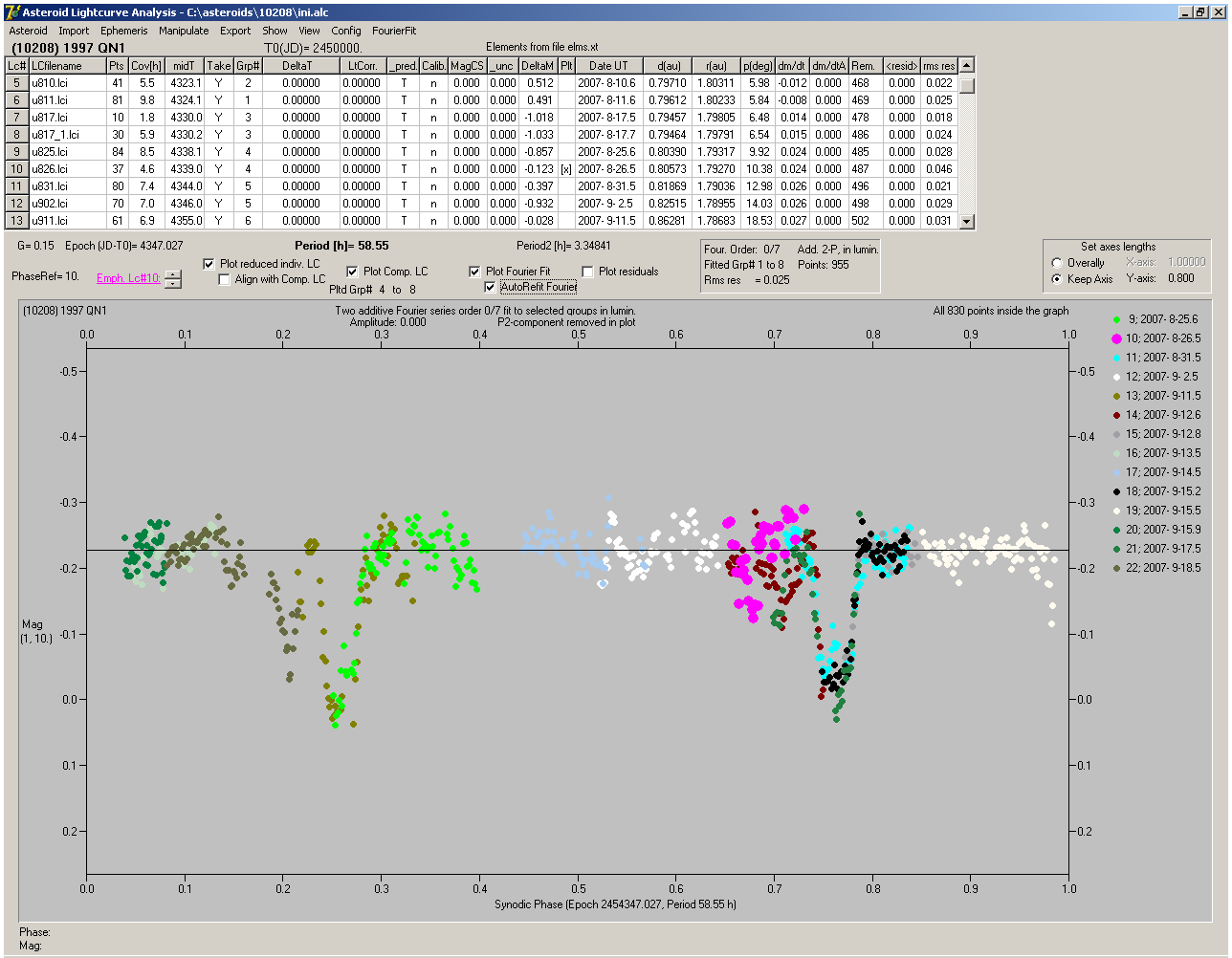Click the DeltaM column header
Image resolution: width=1232 pixels, height=958 pixels.
coord(538,66)
